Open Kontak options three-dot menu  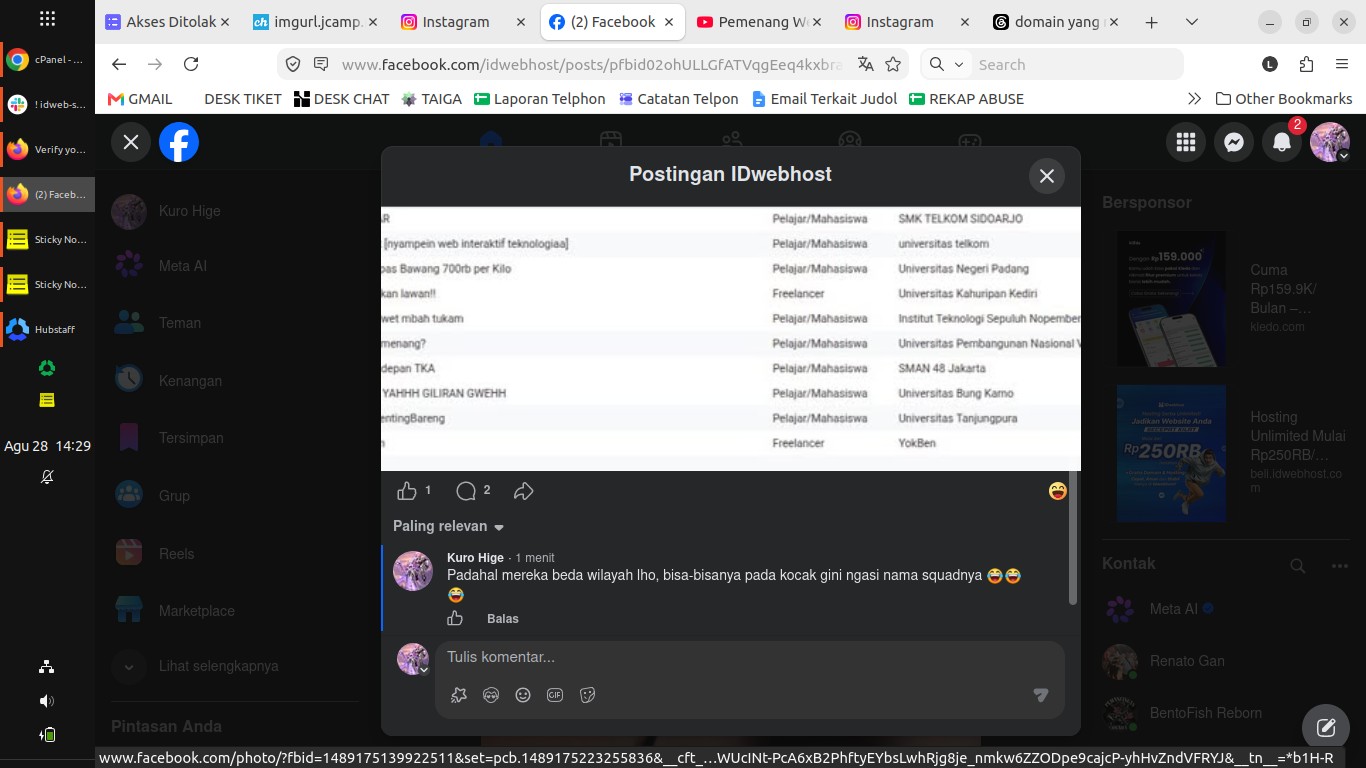[1340, 565]
